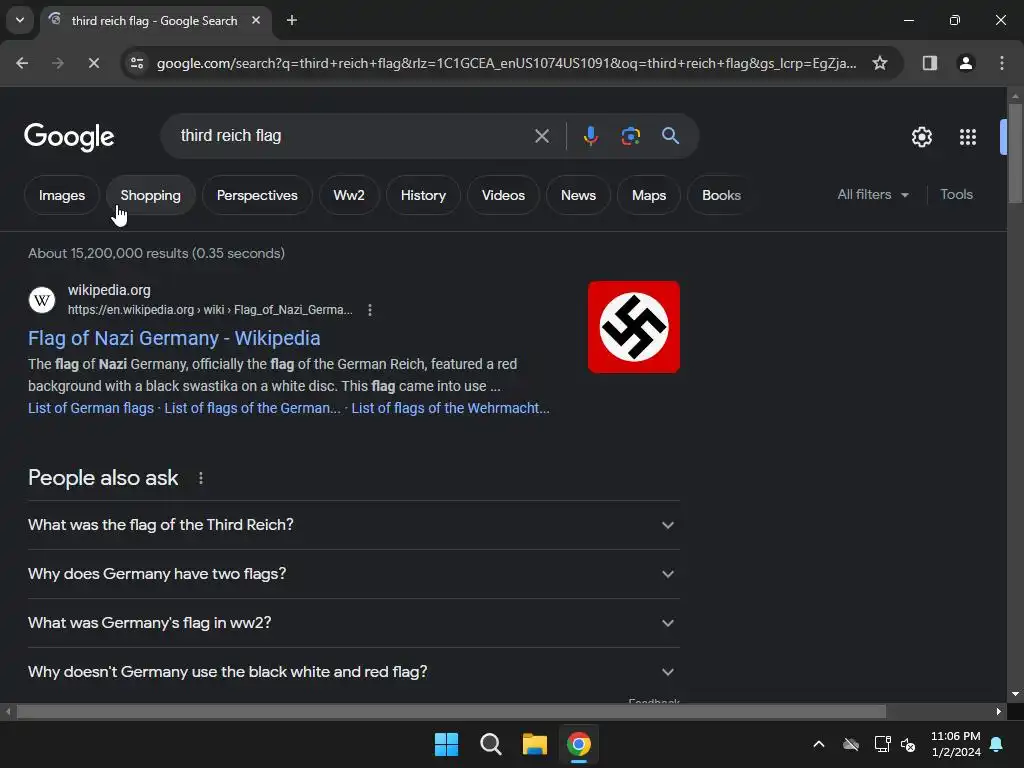Submit search with the magnifier icon
The image size is (1024, 768).
(x=670, y=136)
